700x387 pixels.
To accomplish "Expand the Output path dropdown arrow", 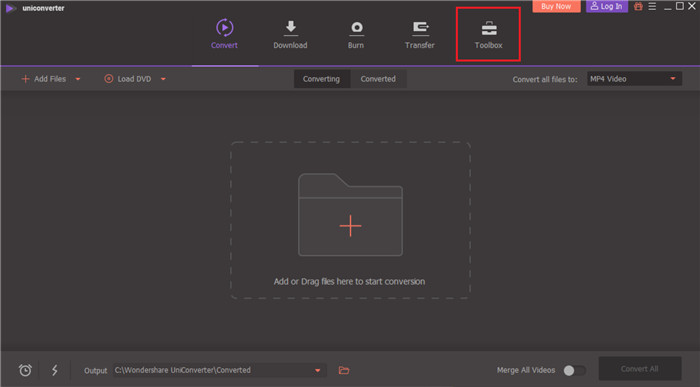I will tap(317, 370).
